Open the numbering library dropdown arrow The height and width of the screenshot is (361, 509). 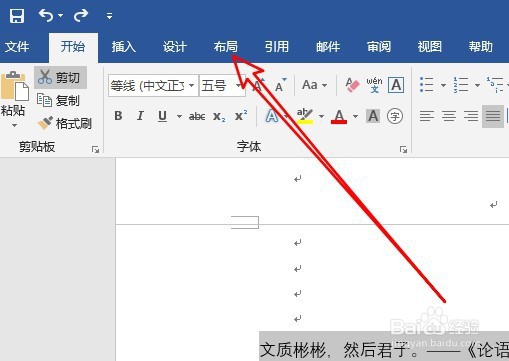point(477,85)
